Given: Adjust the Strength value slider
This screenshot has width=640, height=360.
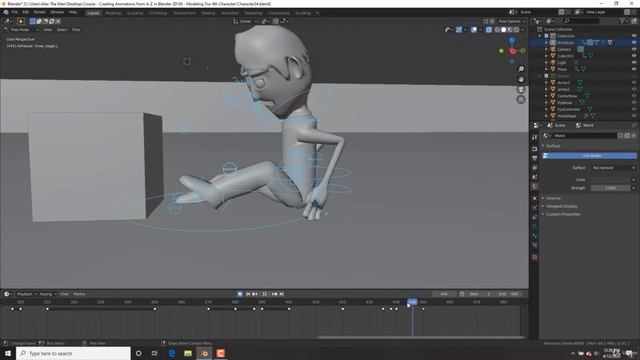Looking at the screenshot, I should (x=611, y=188).
